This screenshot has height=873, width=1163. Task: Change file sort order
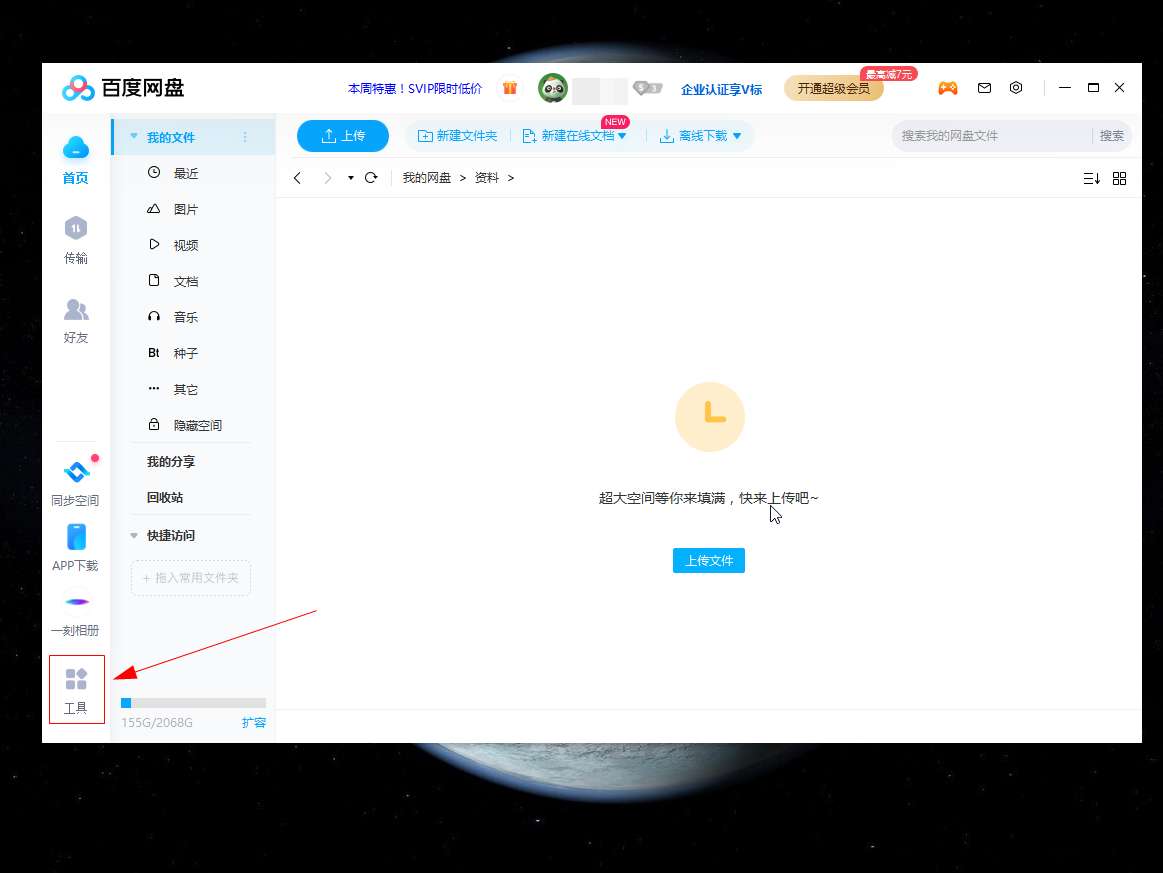pos(1091,179)
